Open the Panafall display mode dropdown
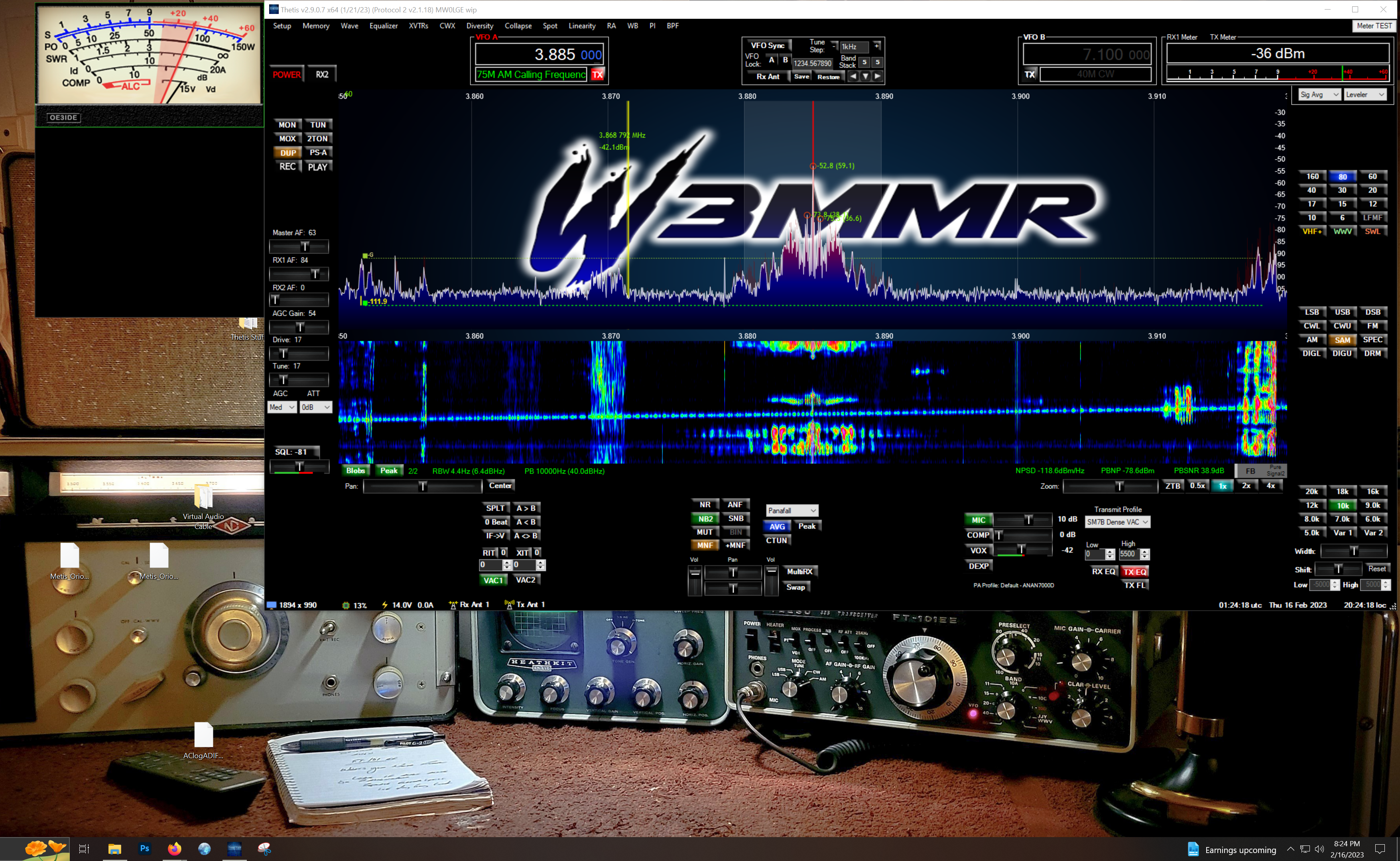This screenshot has width=1400, height=861. click(x=792, y=510)
